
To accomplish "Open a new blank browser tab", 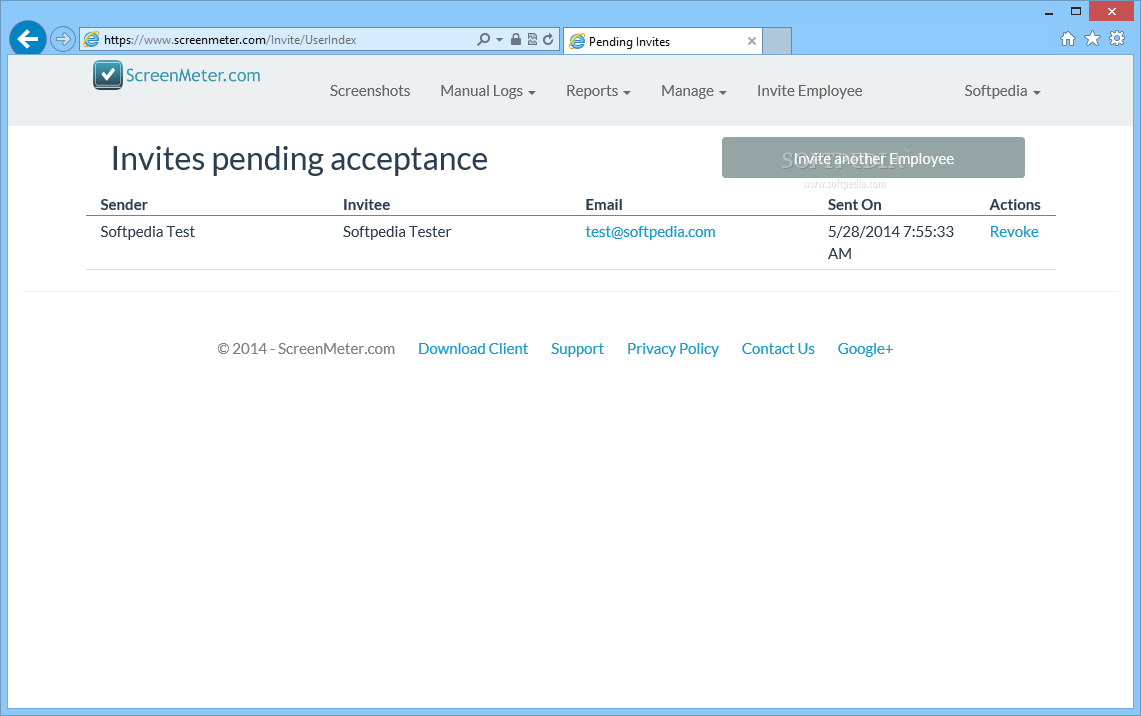I will (x=777, y=41).
